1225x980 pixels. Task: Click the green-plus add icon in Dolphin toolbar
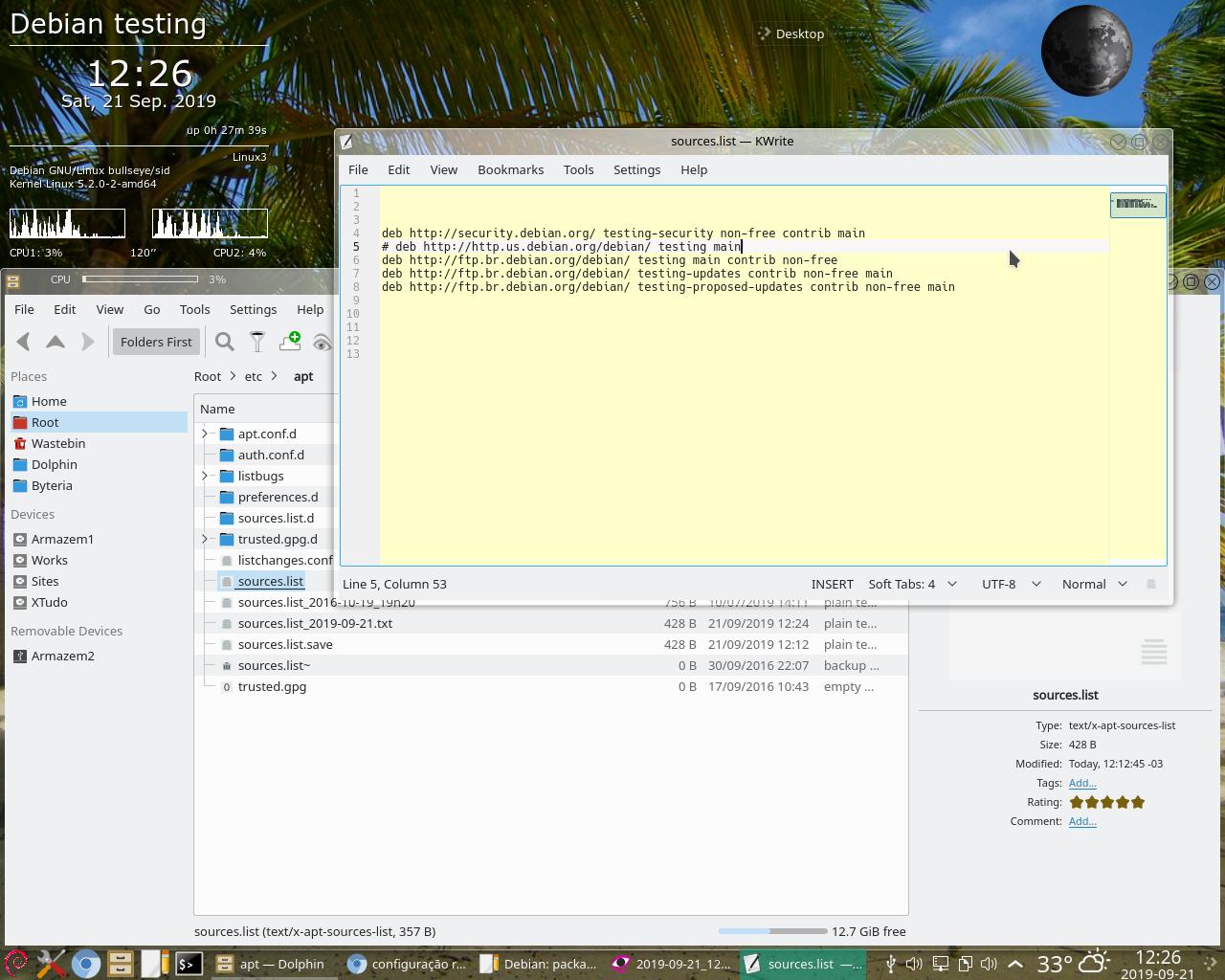click(x=290, y=342)
